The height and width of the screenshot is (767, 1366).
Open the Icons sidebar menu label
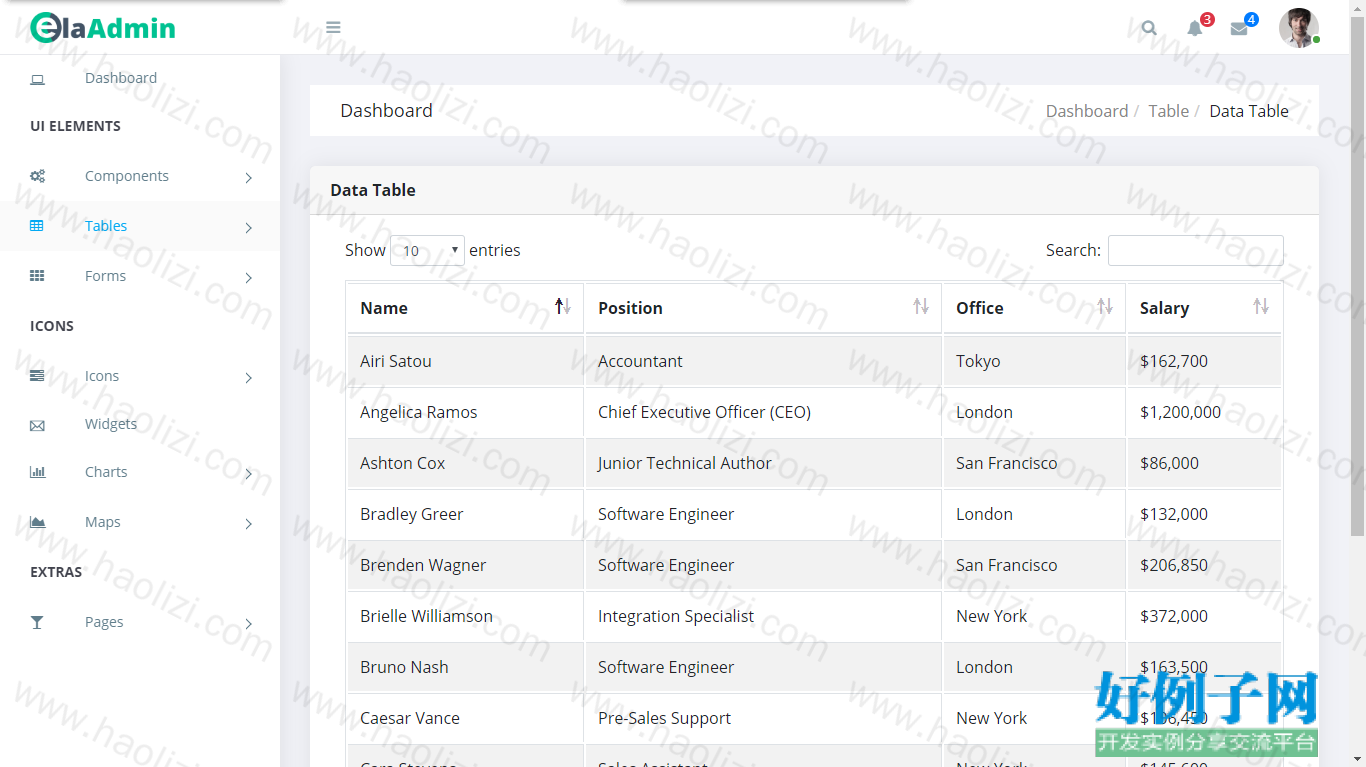[x=102, y=376]
